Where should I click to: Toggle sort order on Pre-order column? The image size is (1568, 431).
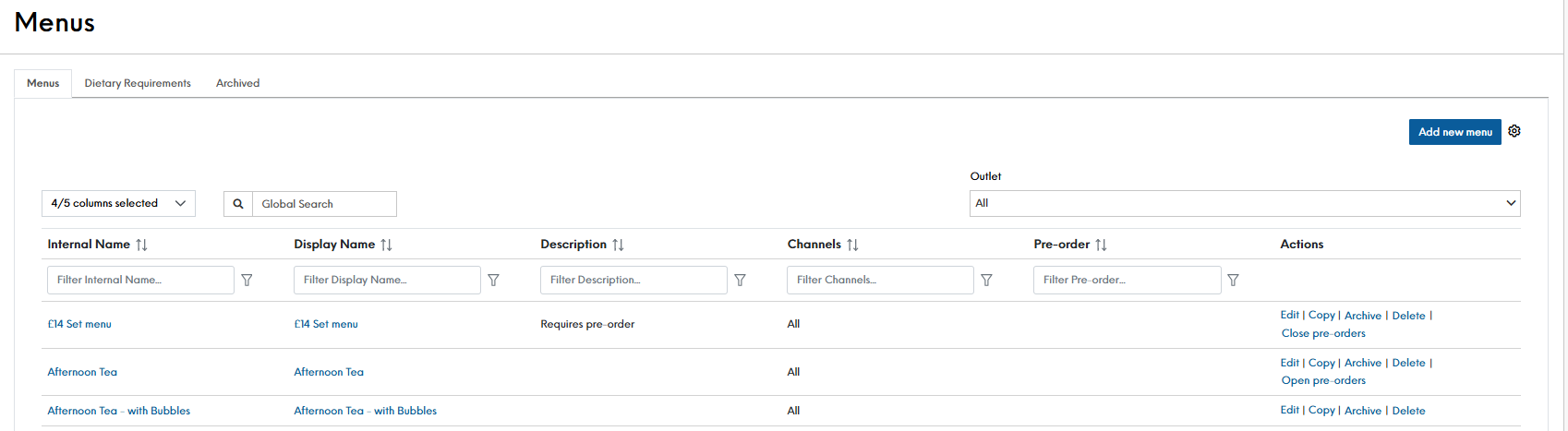click(x=1101, y=245)
